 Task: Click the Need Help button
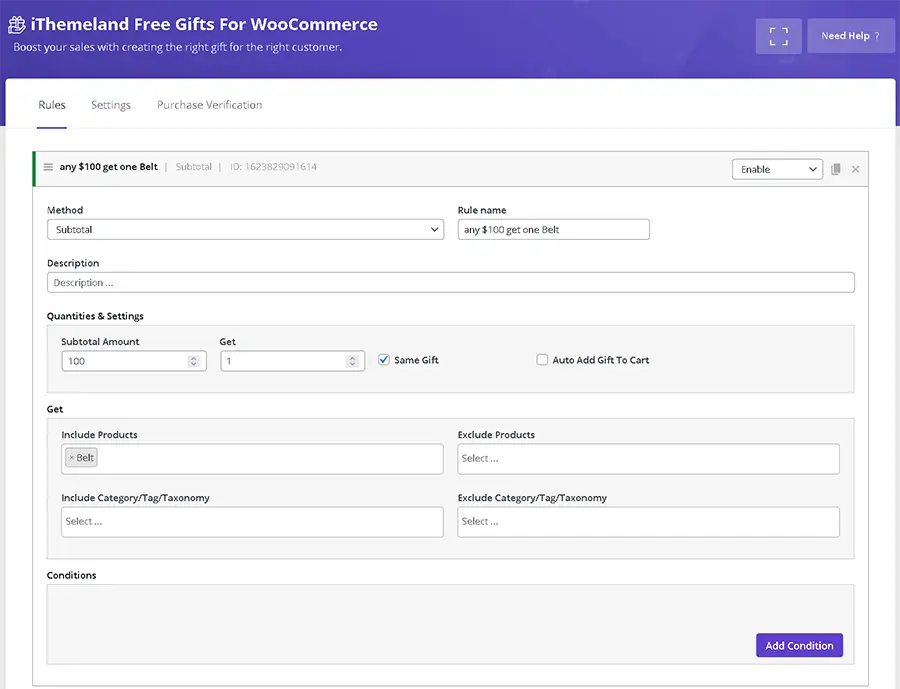coord(850,36)
